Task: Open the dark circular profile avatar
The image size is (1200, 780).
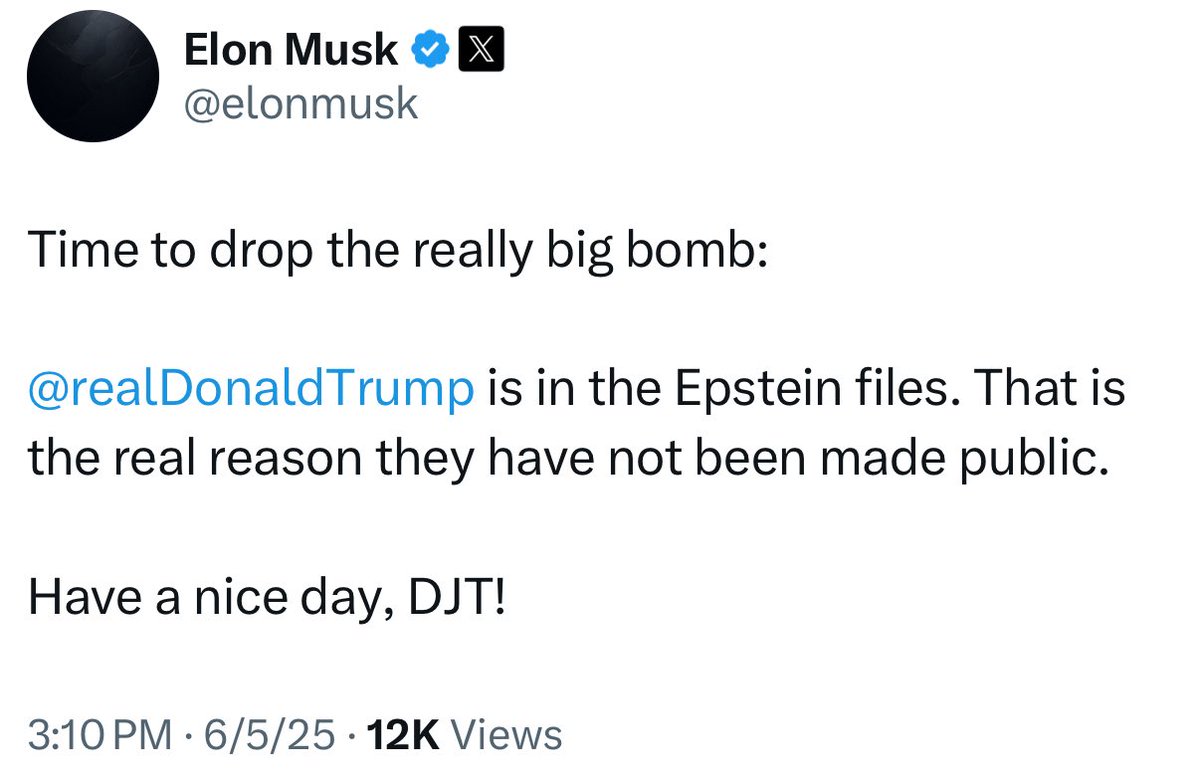Action: click(93, 76)
